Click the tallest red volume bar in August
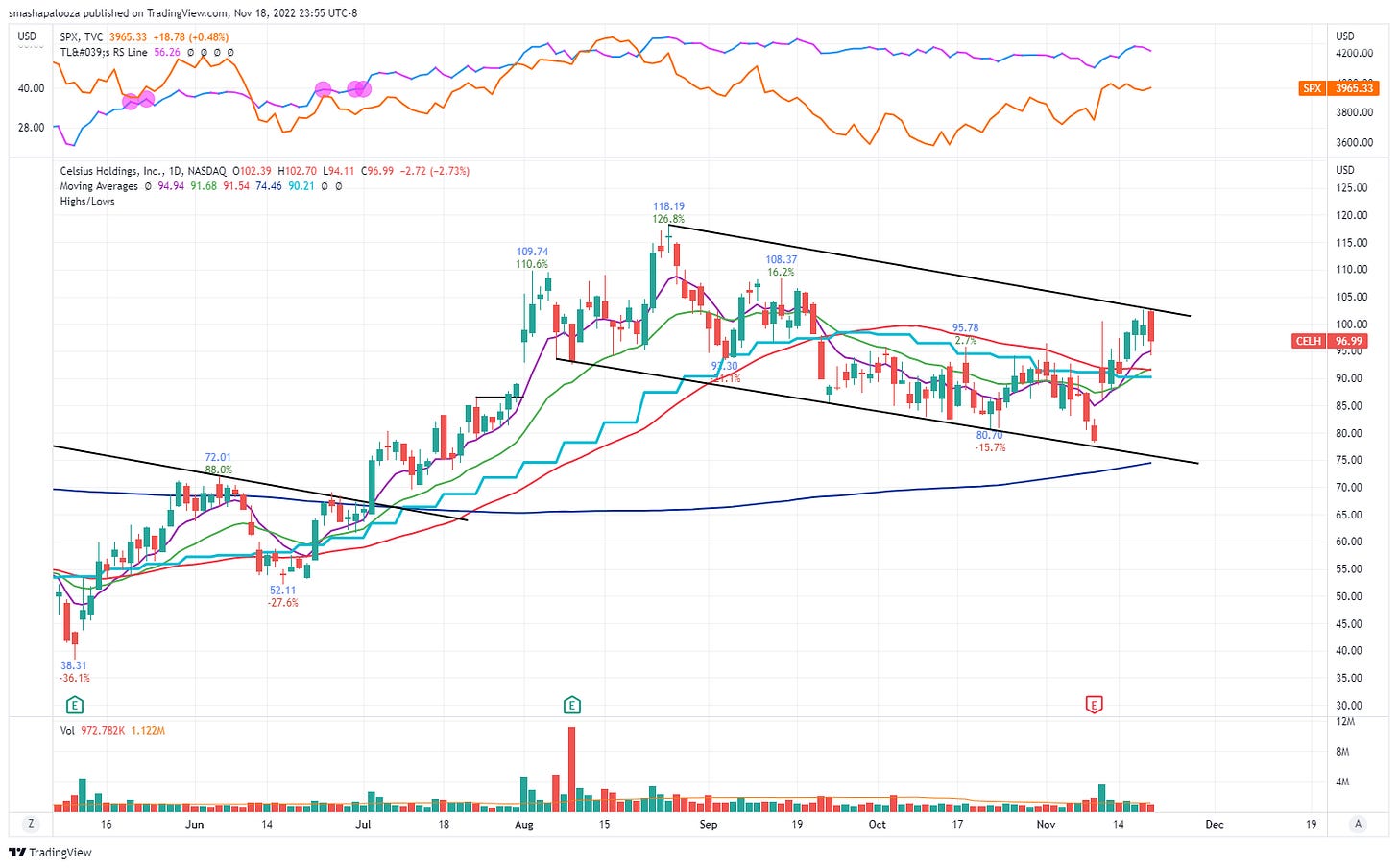The image size is (1398, 868). click(572, 769)
